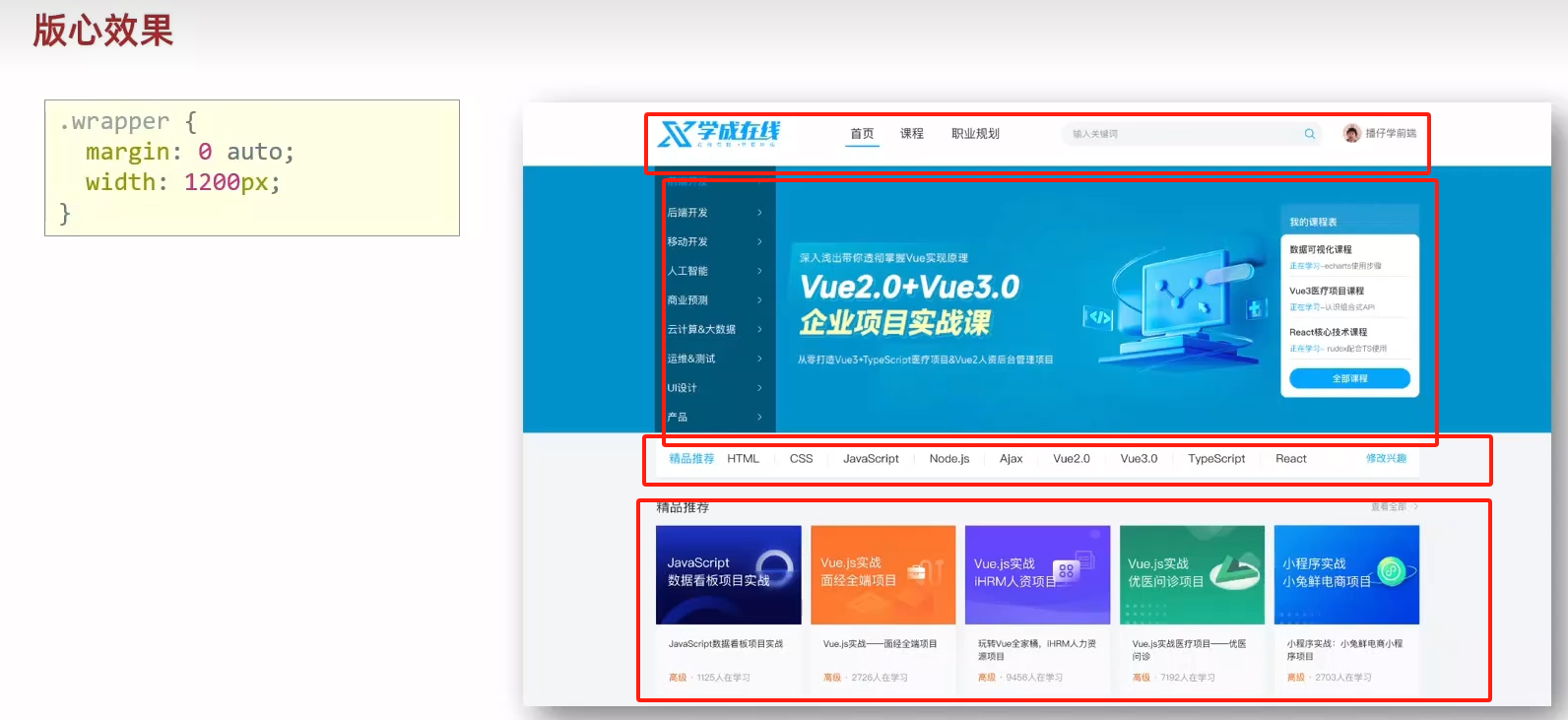The width and height of the screenshot is (1568, 720).
Task: Click the 查看全部 link
Action: coord(1394,507)
